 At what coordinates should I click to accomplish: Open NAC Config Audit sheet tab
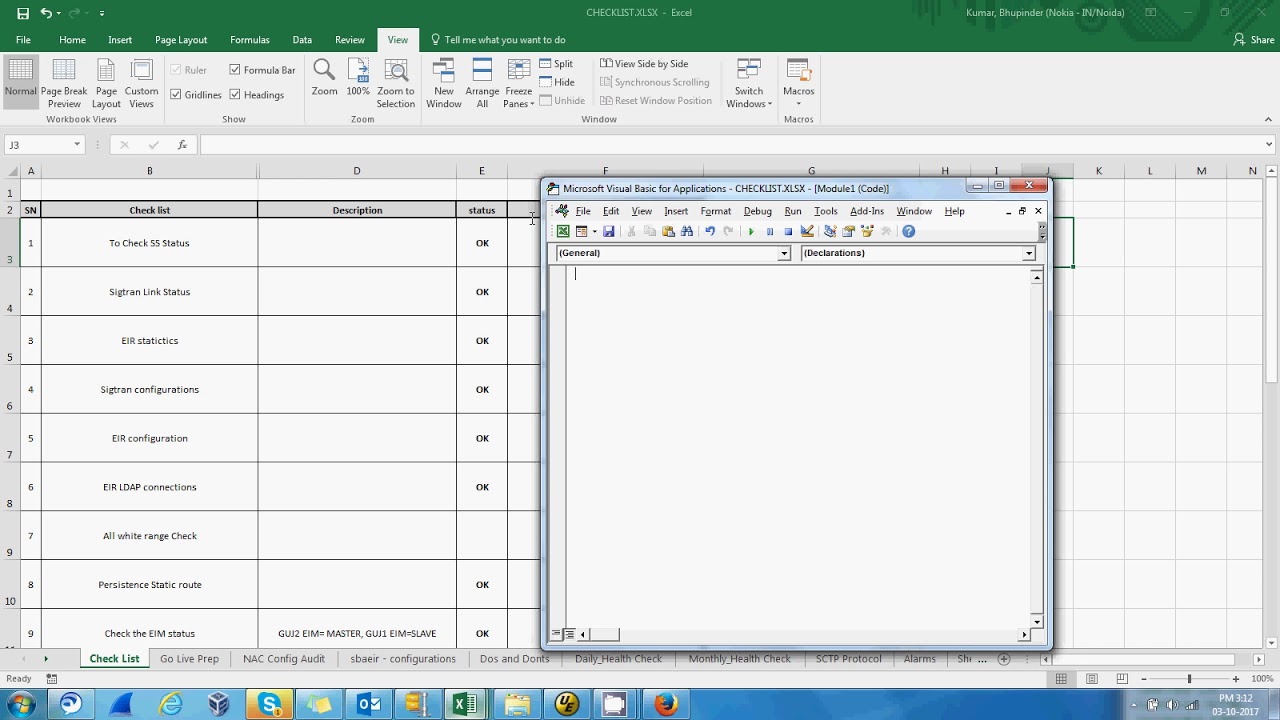coord(284,659)
